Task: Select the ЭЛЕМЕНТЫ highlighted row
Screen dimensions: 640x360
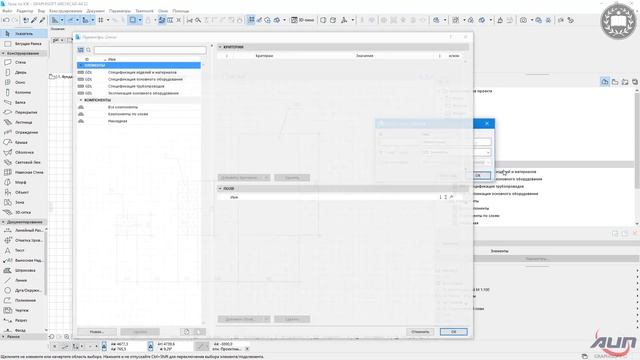Action: pyautogui.click(x=139, y=65)
